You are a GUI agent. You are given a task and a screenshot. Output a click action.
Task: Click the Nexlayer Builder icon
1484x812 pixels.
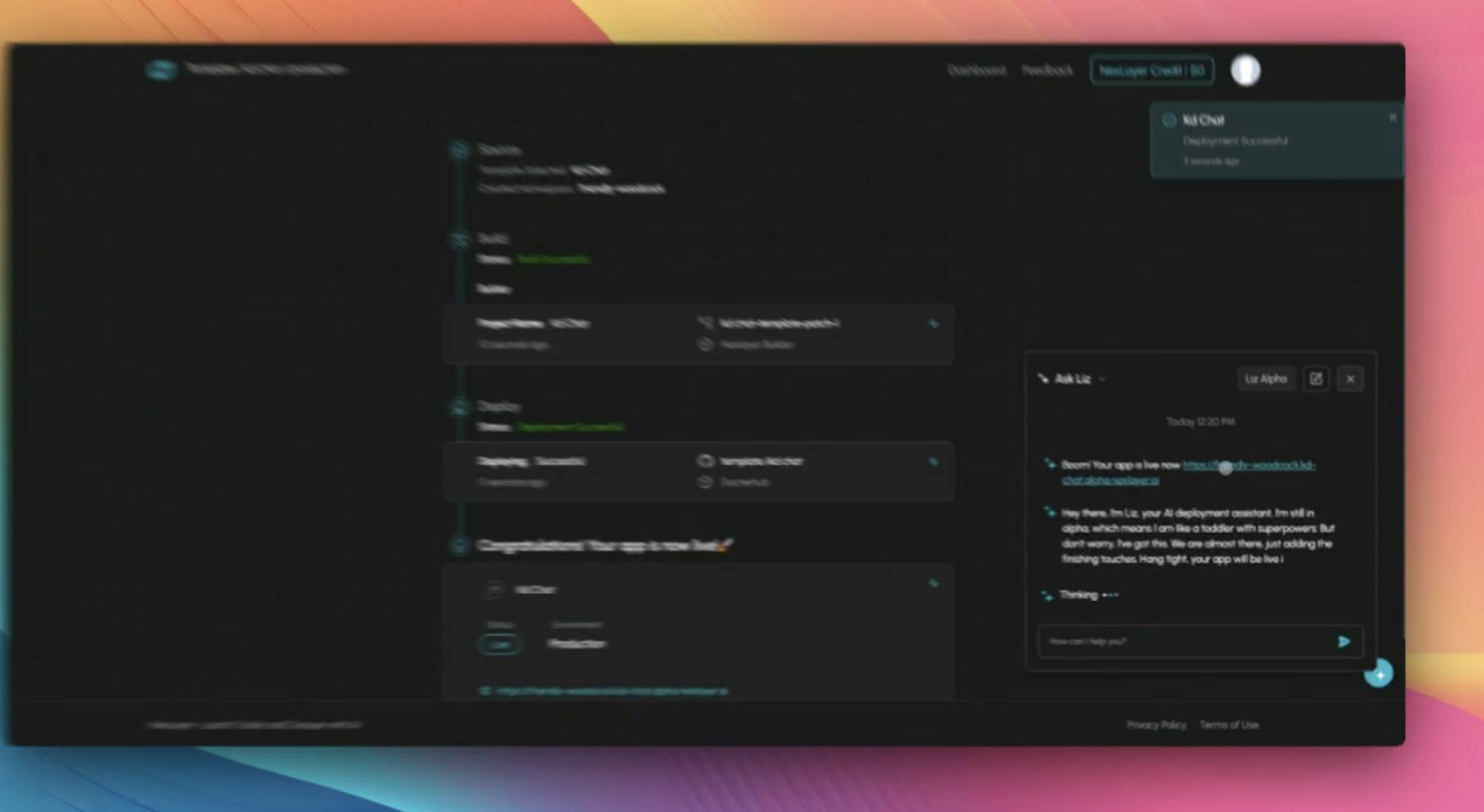pos(705,345)
